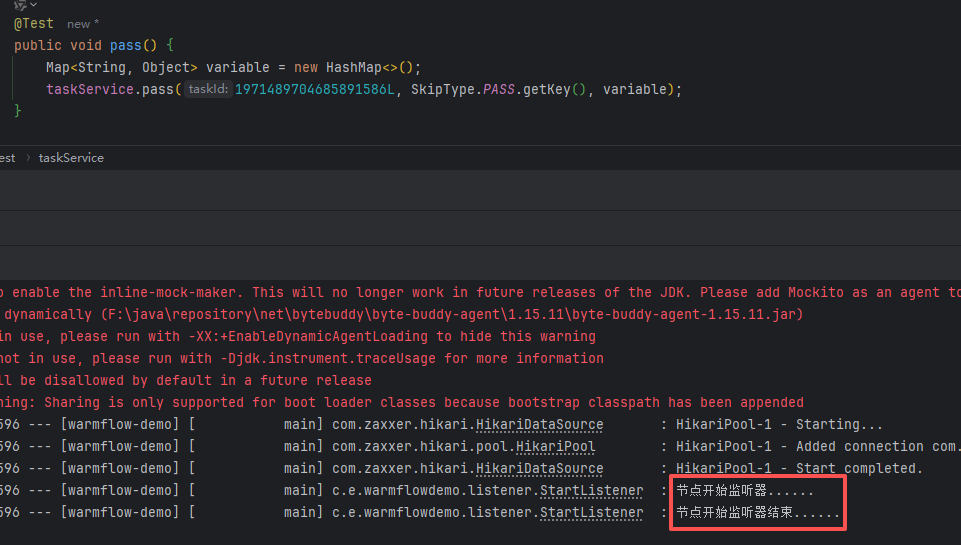Click the PASS enum constant
This screenshot has width=961, height=545.
pyautogui.click(x=498, y=90)
